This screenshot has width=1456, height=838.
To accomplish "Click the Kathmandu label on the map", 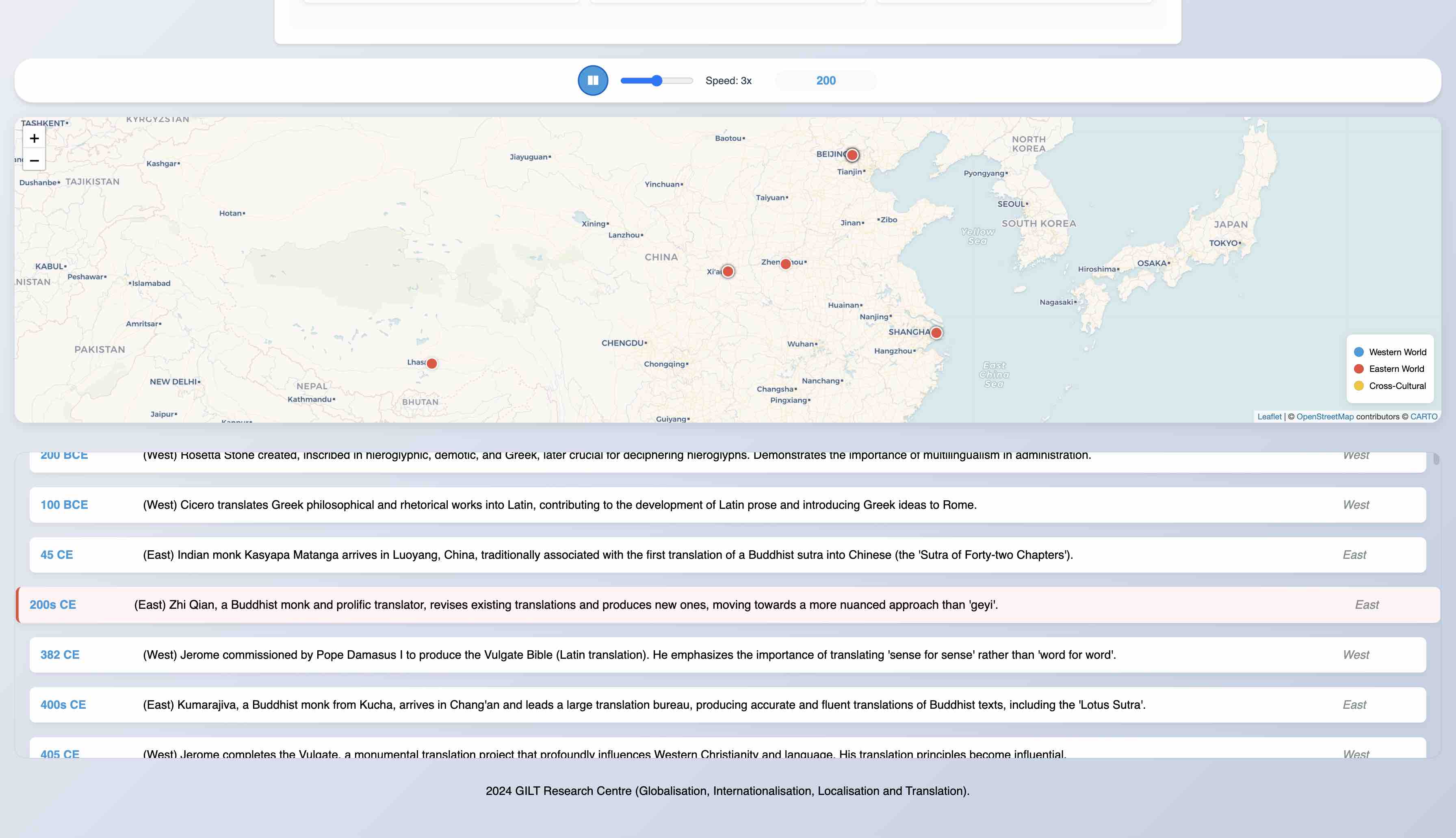I will 310,399.
